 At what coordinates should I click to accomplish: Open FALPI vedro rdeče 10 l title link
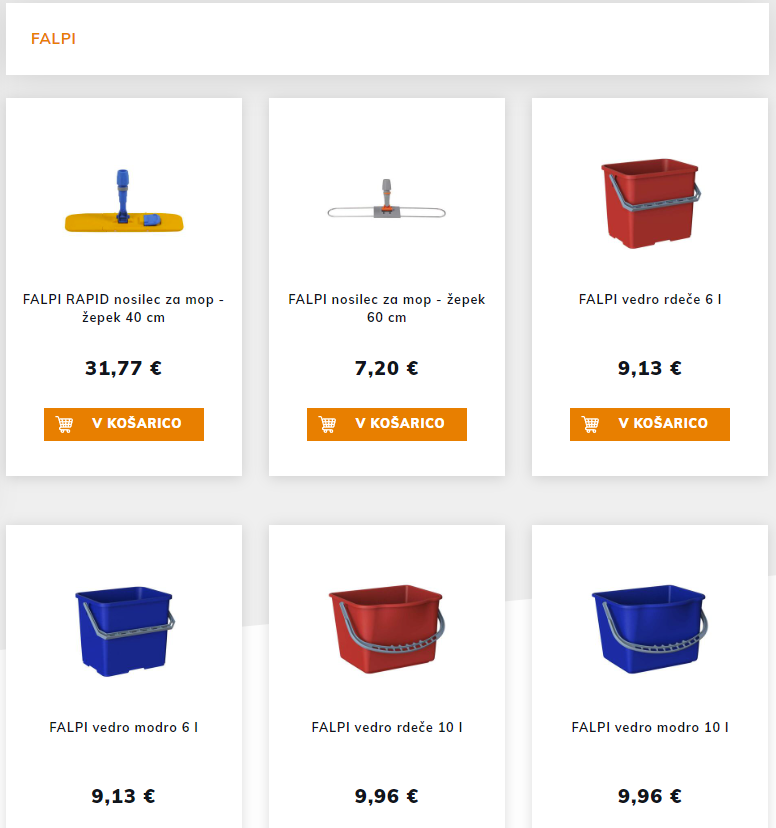coord(387,727)
